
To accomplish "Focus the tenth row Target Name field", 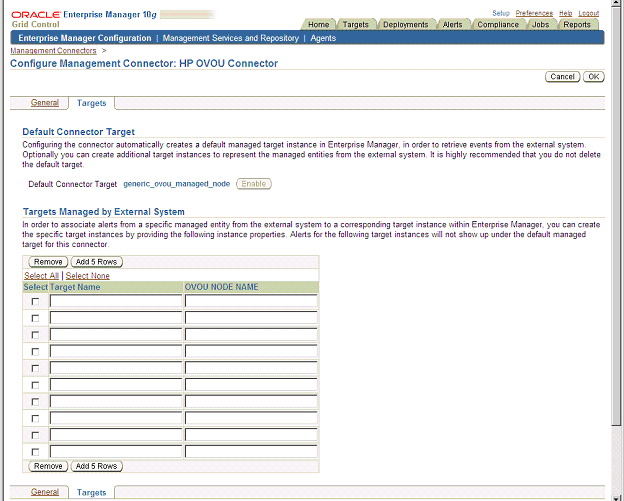I will pos(116,452).
